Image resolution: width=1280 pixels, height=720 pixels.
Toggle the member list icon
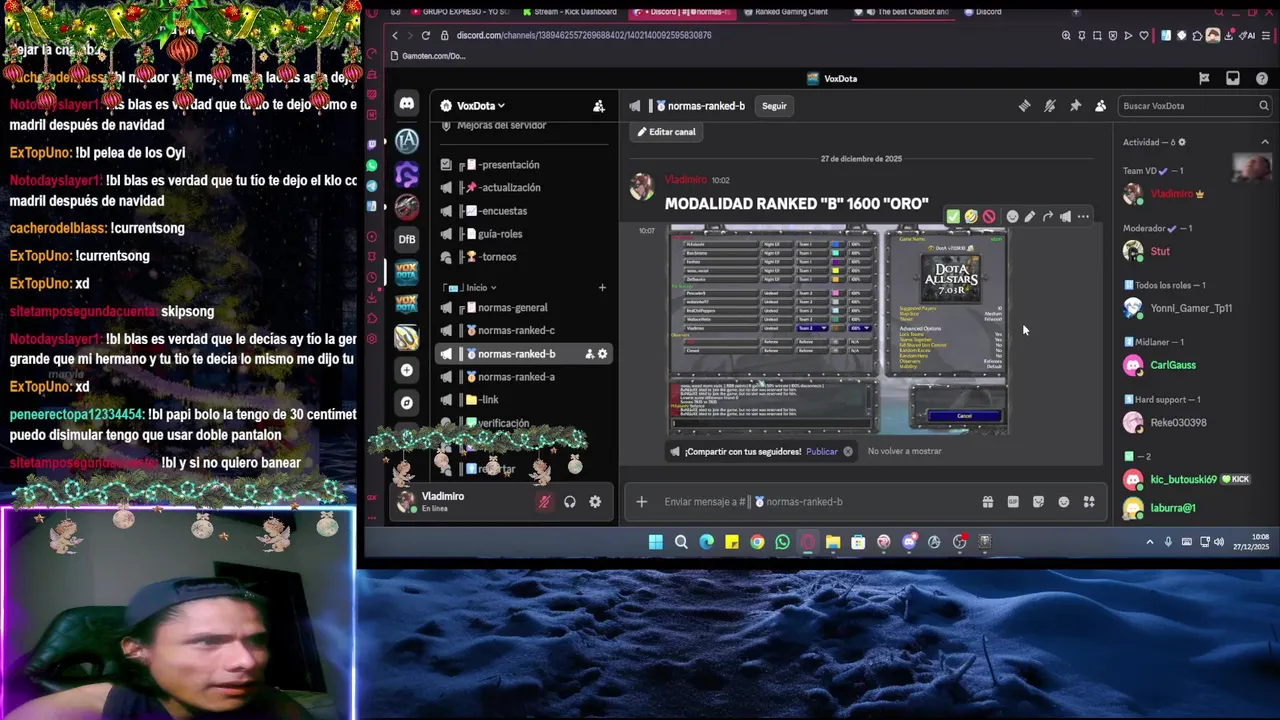[x=1100, y=106]
